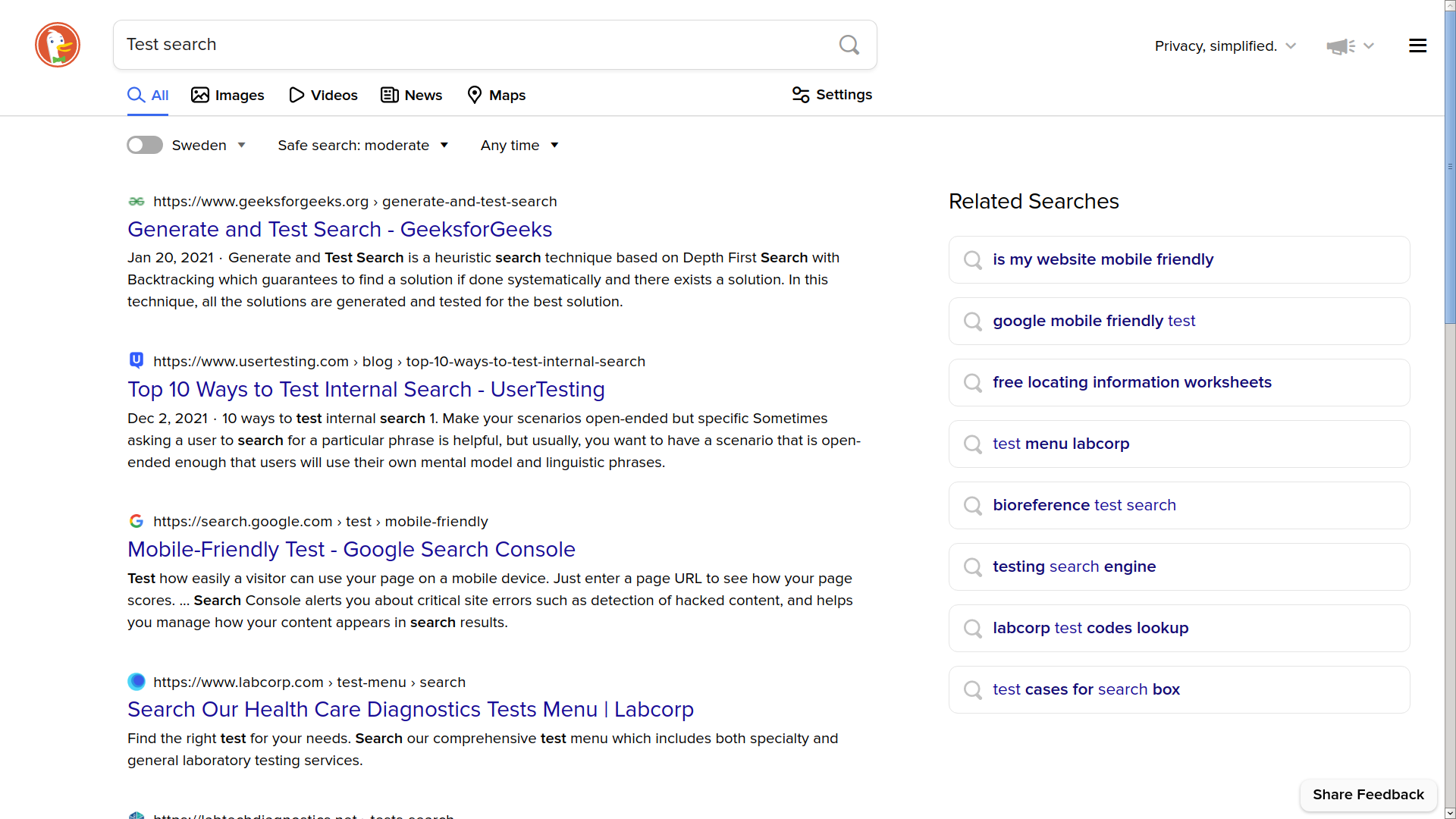The image size is (1456, 819).
Task: Search related 'is my website mobile friendly'
Action: [1179, 260]
